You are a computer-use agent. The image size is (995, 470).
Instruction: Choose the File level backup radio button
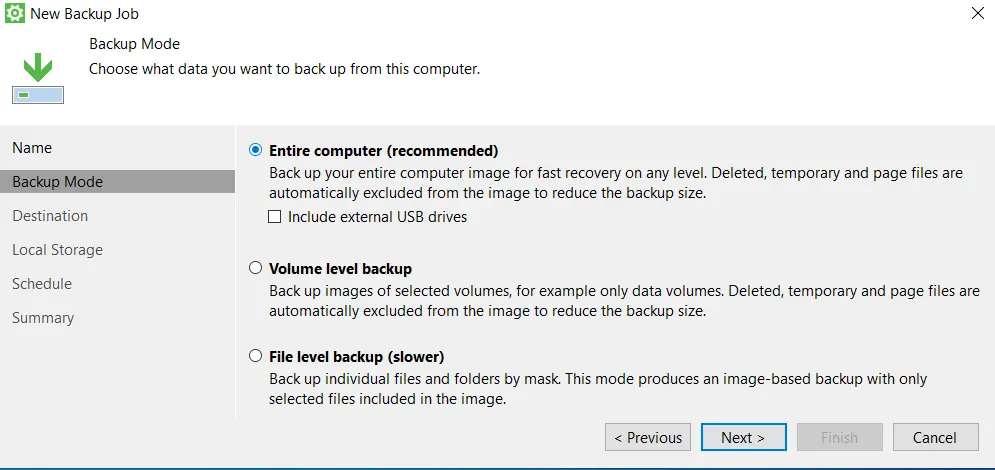[x=256, y=356]
